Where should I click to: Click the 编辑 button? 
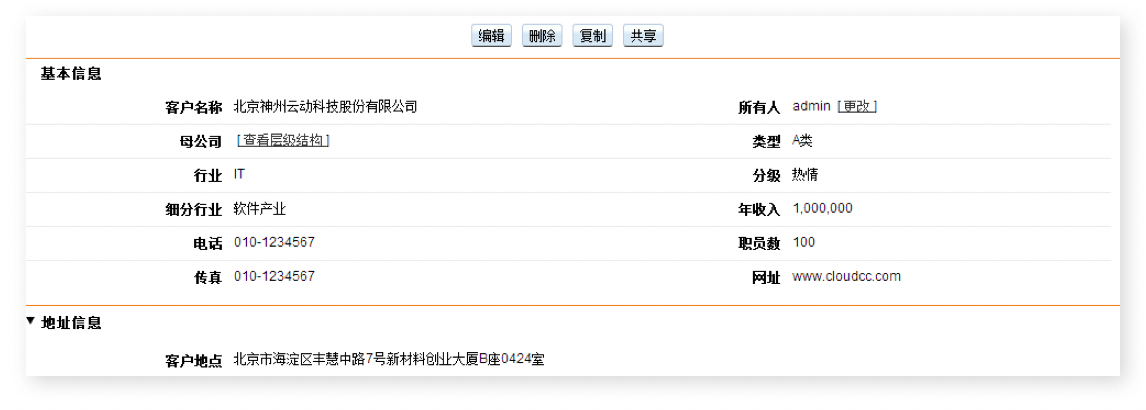click(x=491, y=36)
